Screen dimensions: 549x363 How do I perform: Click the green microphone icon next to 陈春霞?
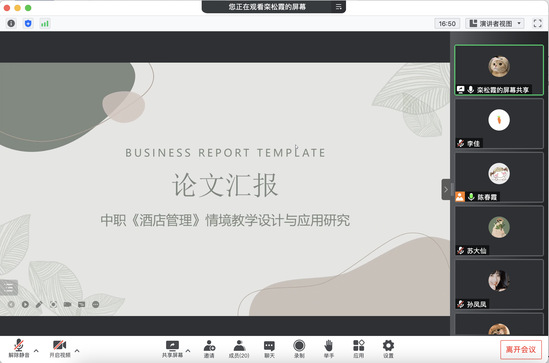(471, 197)
